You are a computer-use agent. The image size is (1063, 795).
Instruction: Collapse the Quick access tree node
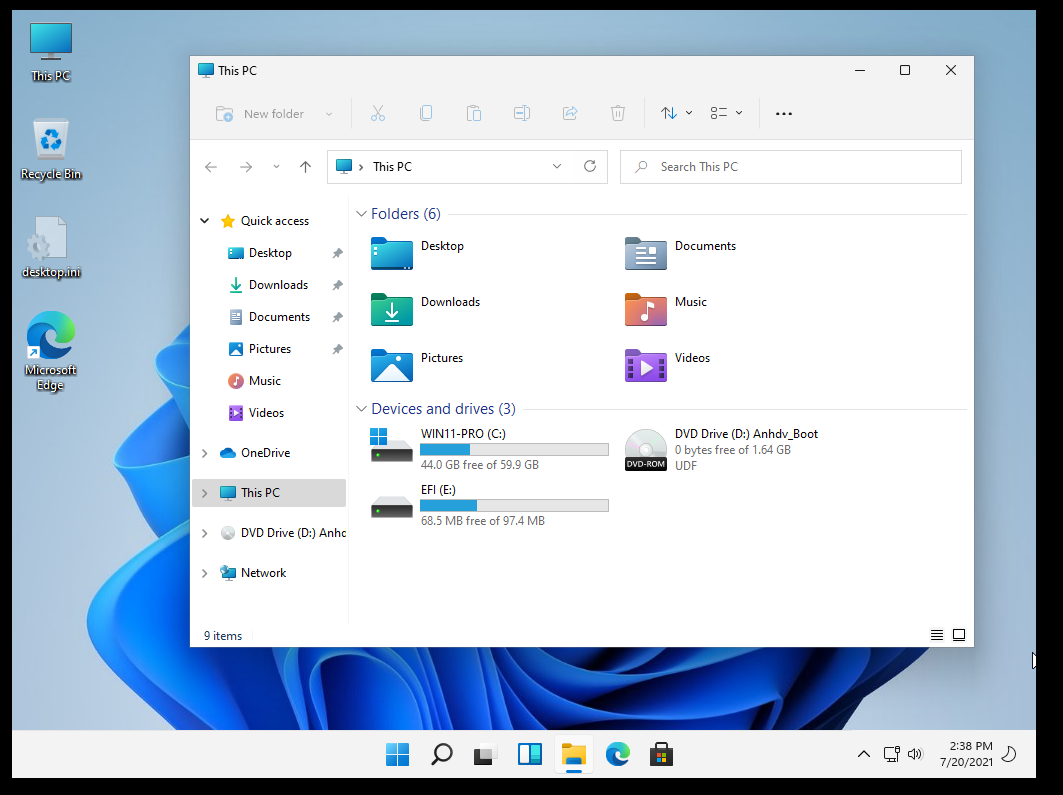(205, 221)
